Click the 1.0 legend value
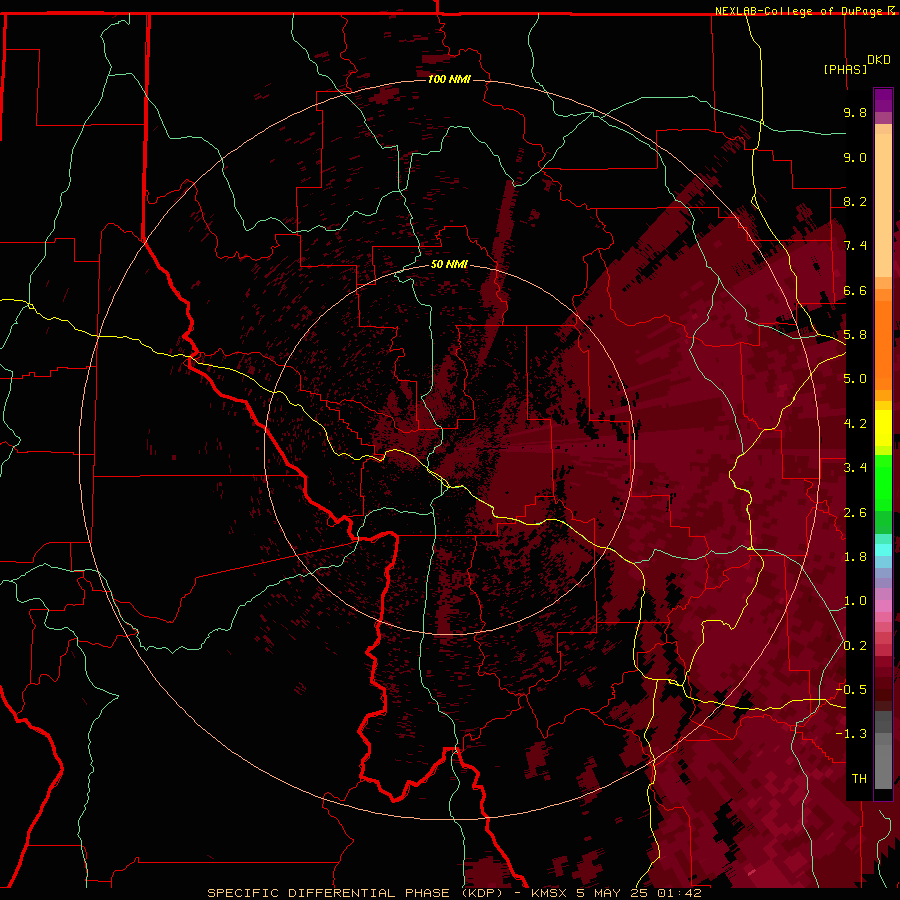 click(855, 601)
